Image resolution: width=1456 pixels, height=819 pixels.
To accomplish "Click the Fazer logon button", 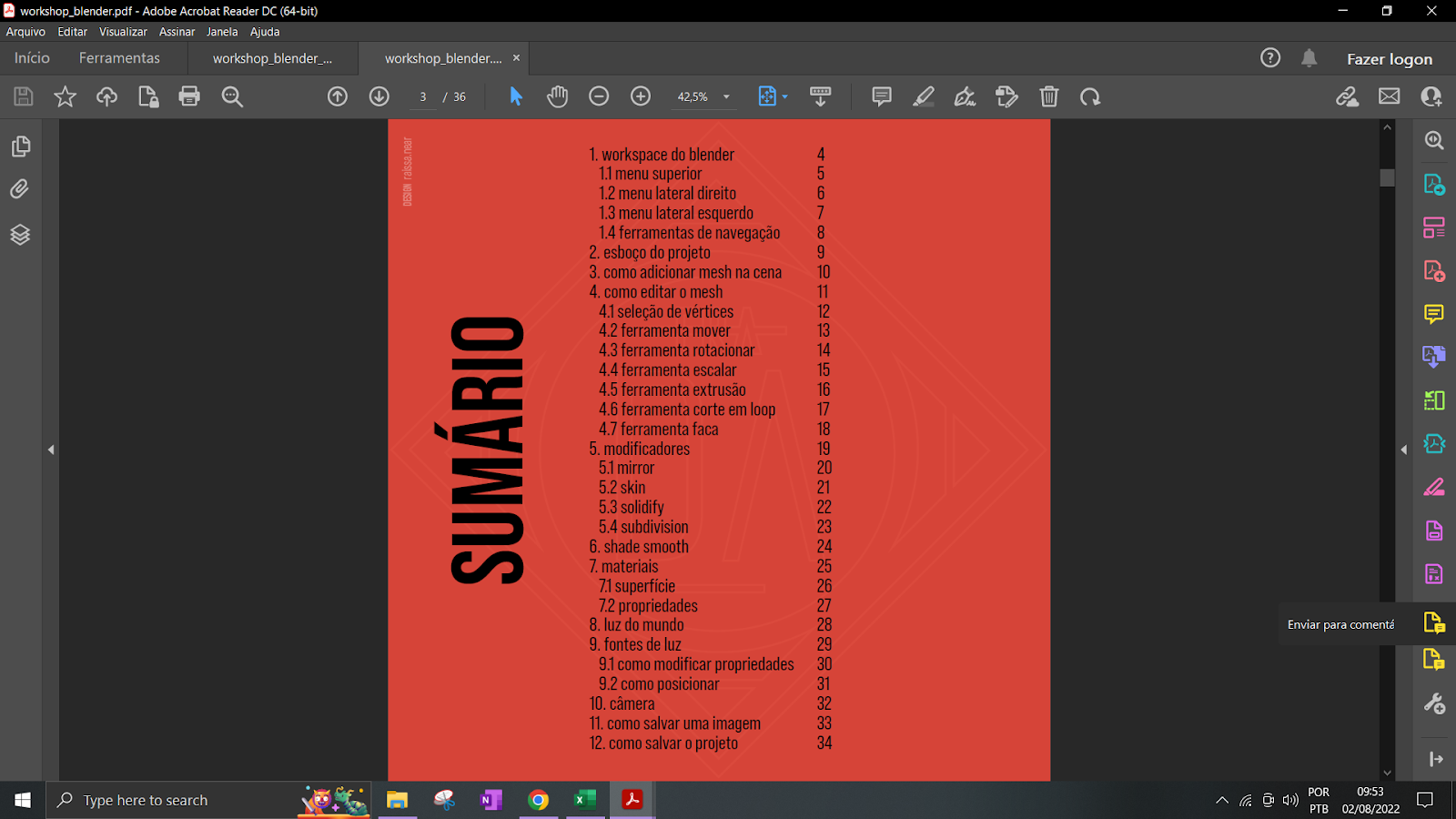I will point(1389,59).
